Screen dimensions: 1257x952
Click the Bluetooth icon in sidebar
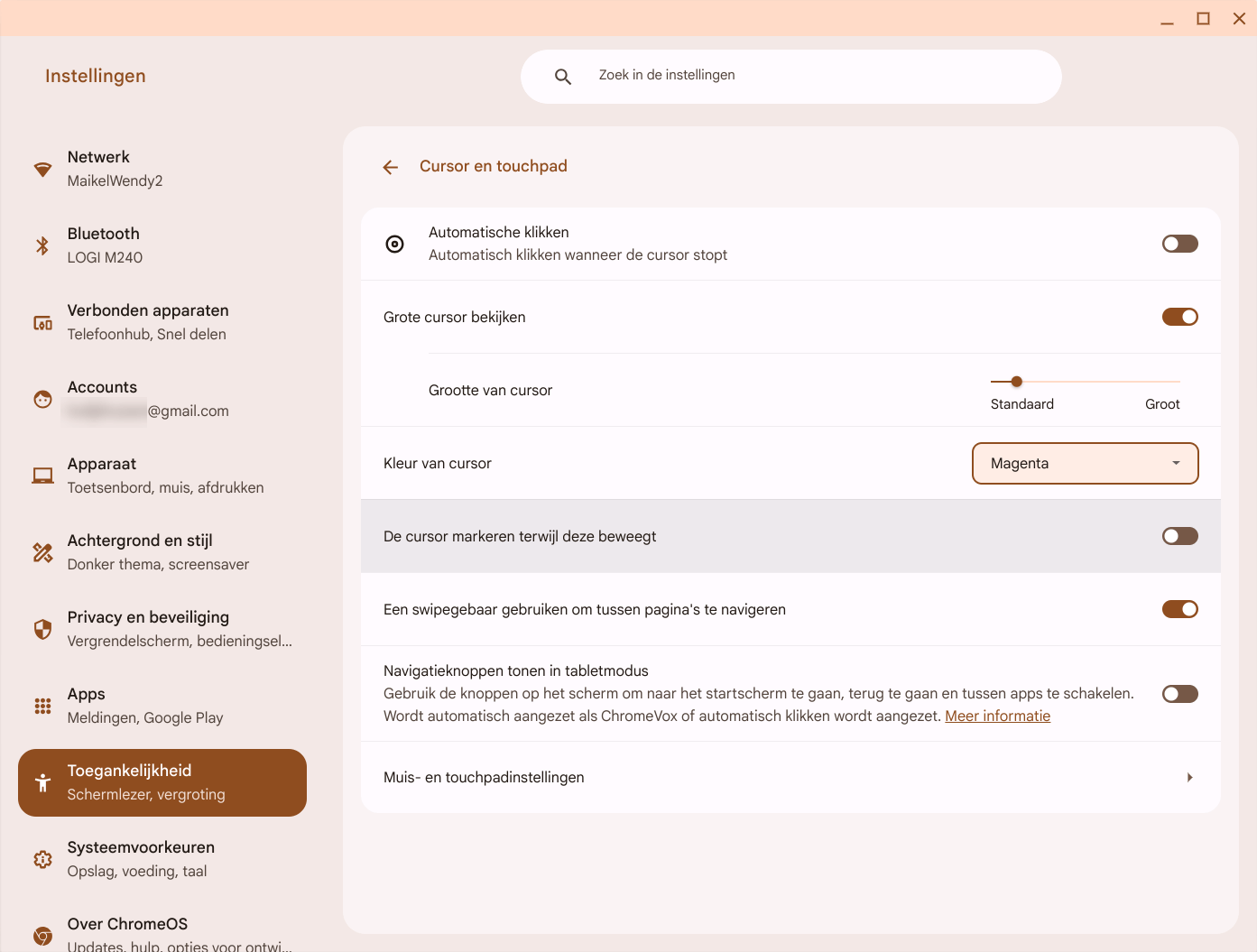42,245
